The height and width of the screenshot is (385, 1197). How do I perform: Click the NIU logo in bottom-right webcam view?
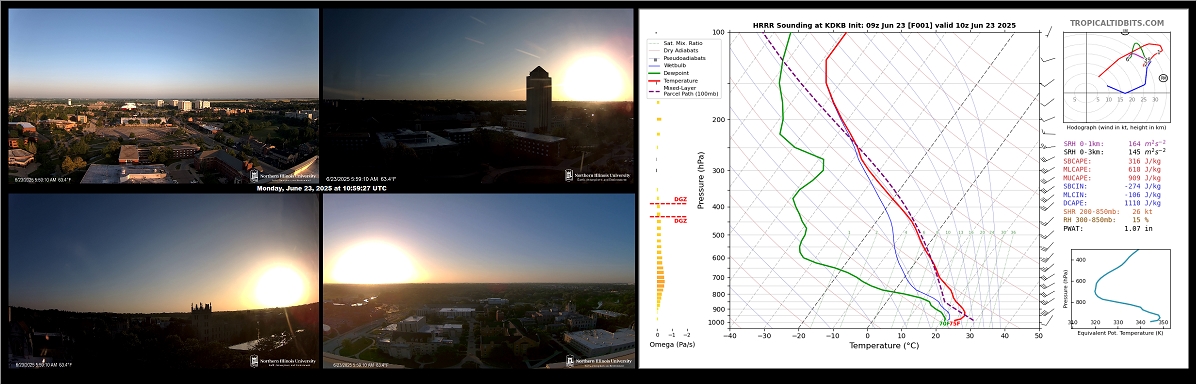click(x=598, y=361)
